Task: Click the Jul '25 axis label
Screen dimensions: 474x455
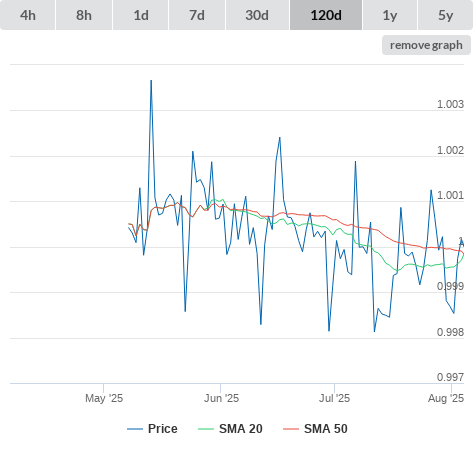Action: [x=334, y=398]
